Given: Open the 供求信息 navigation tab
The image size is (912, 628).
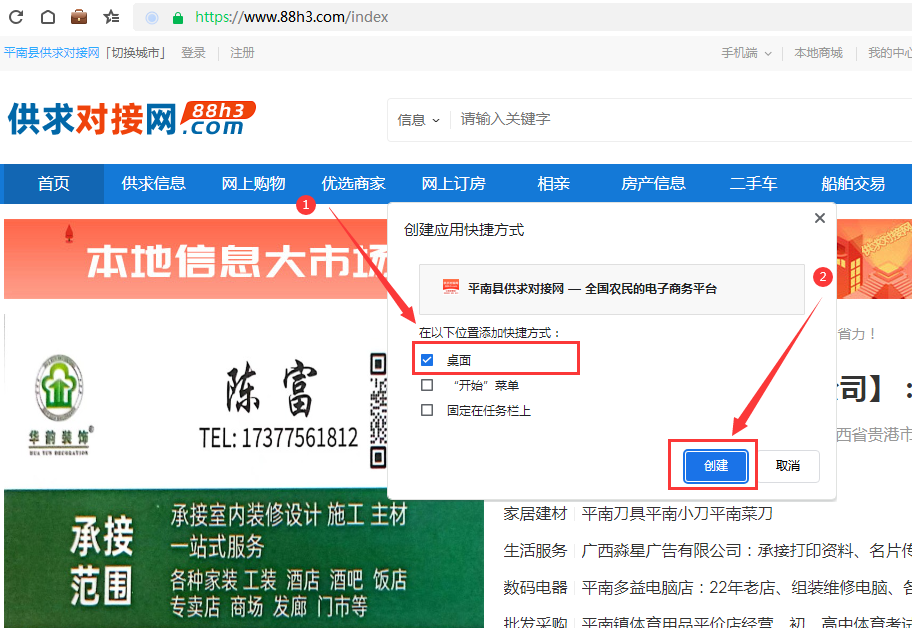Looking at the screenshot, I should pos(153,184).
